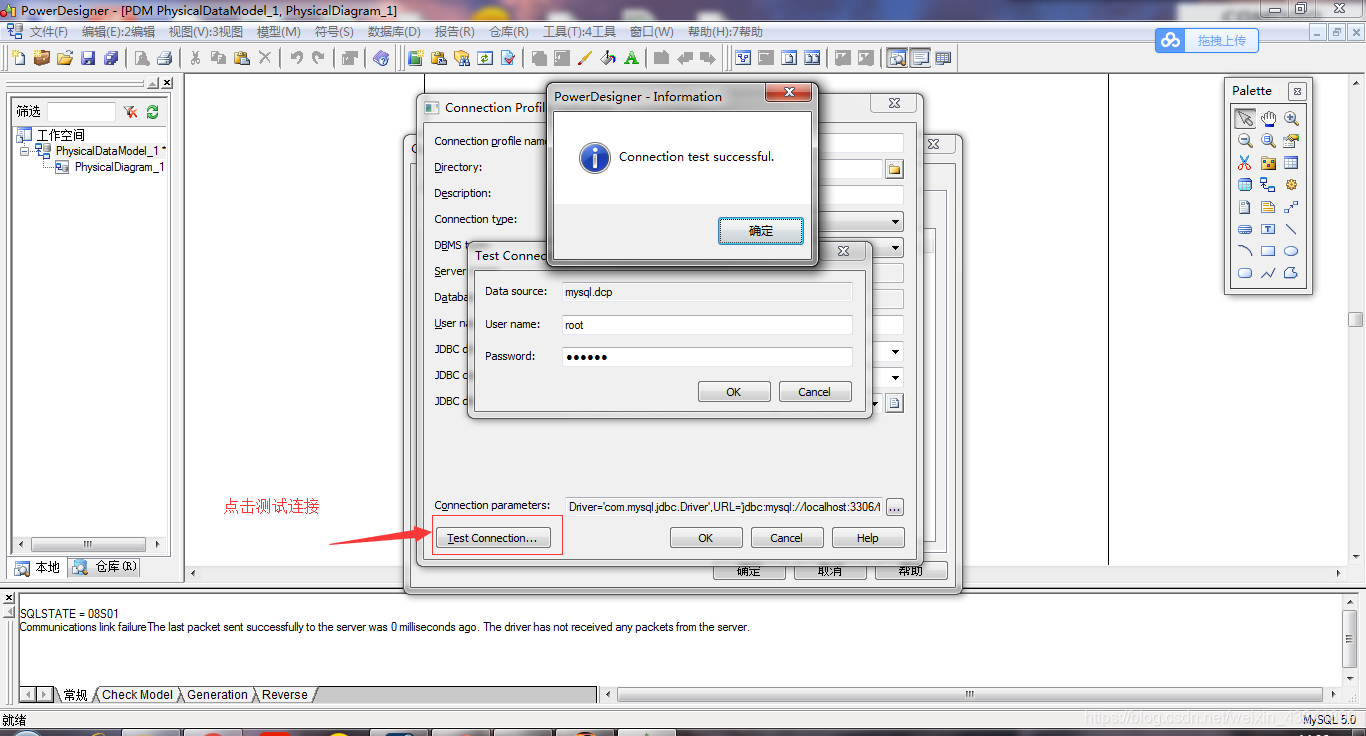1366x736 pixels.
Task: Click the Undo toolbar icon
Action: click(x=296, y=58)
